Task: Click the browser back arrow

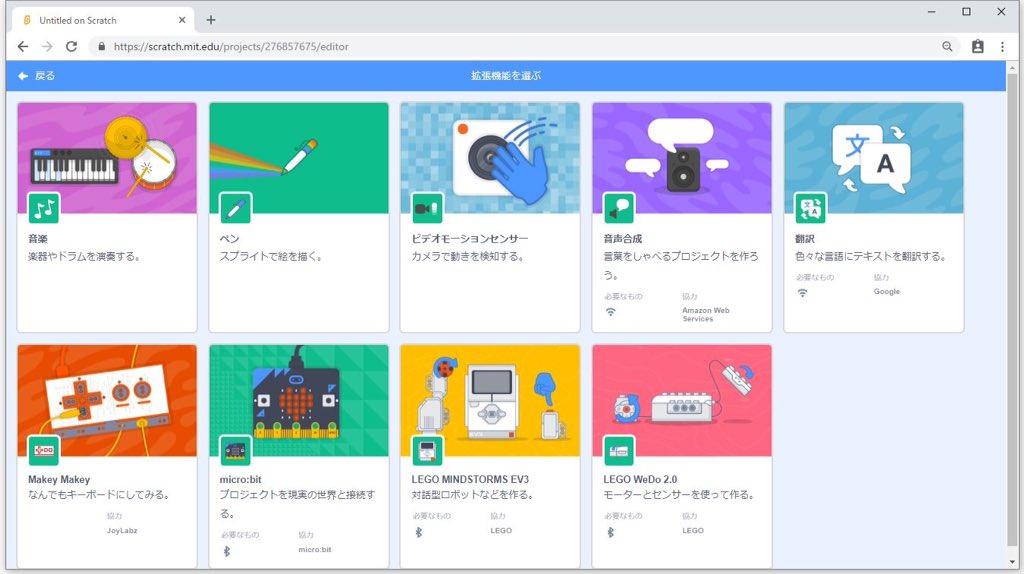Action: pos(23,46)
